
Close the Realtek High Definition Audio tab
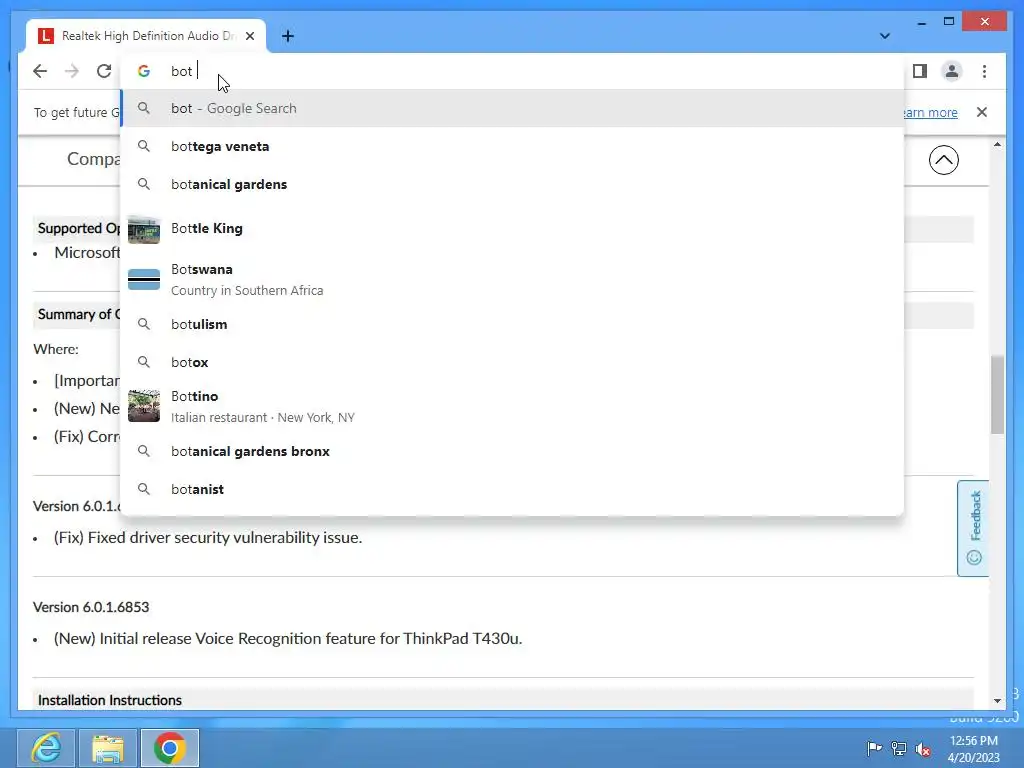tap(249, 36)
